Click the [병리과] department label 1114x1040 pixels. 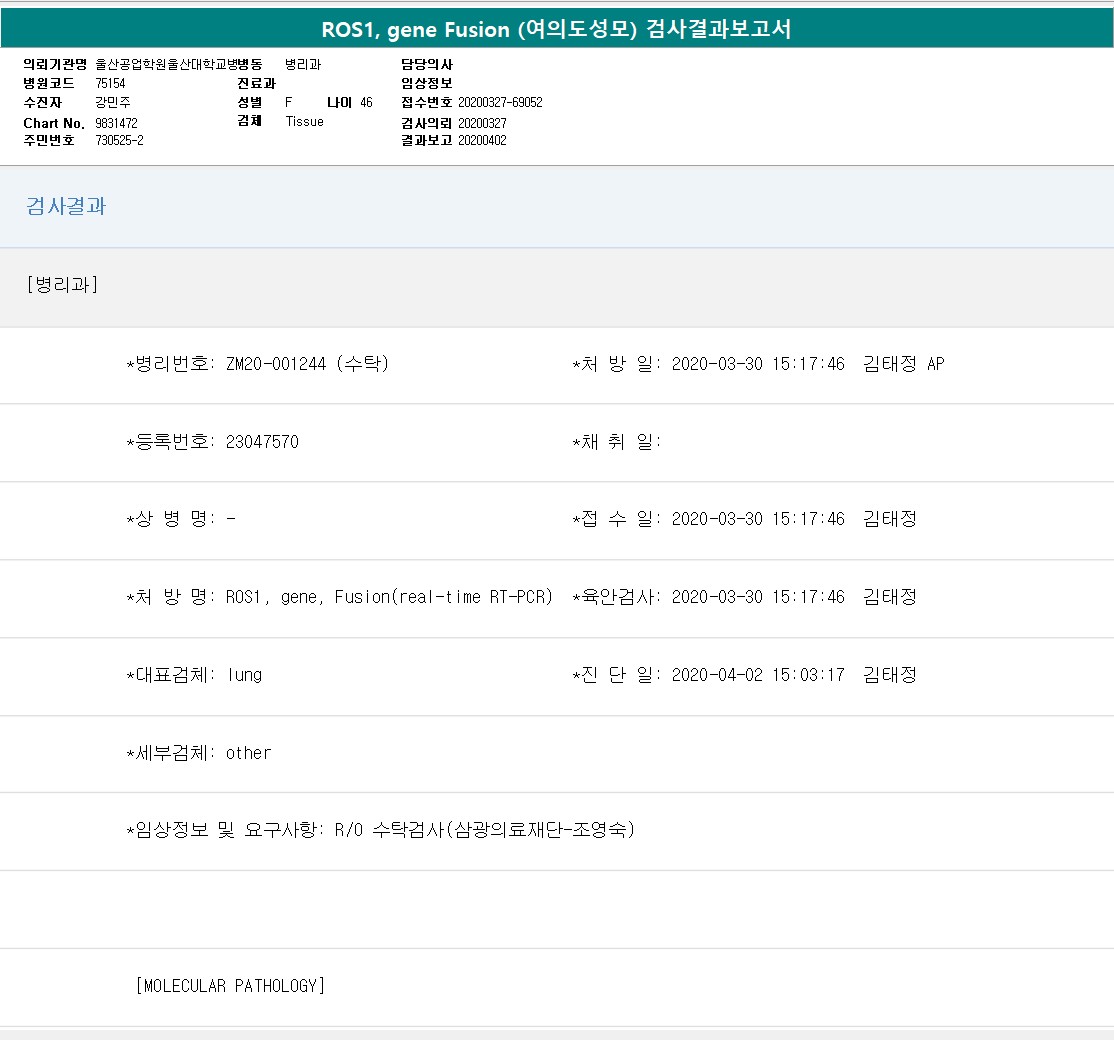62,285
